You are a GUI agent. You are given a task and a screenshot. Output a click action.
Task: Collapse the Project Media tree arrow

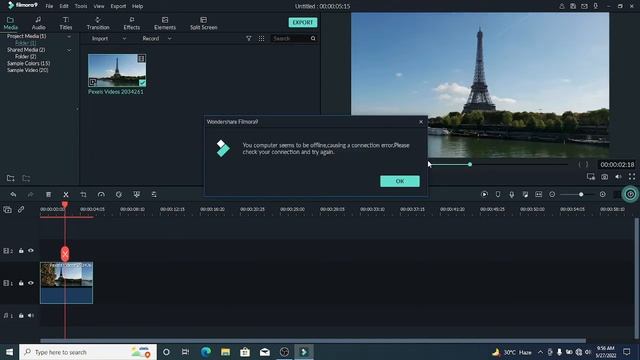pos(69,36)
